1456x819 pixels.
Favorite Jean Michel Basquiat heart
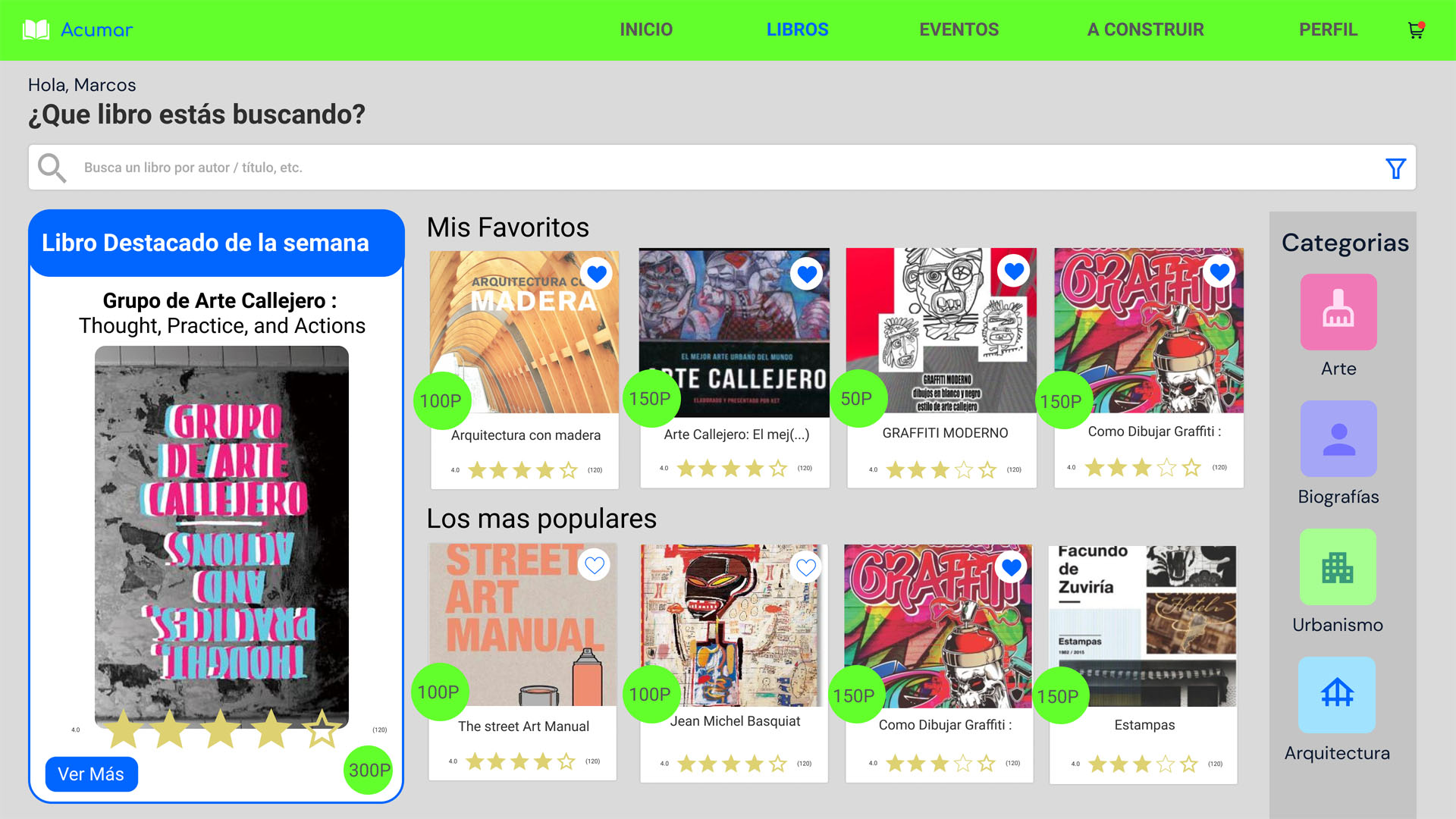coord(806,567)
